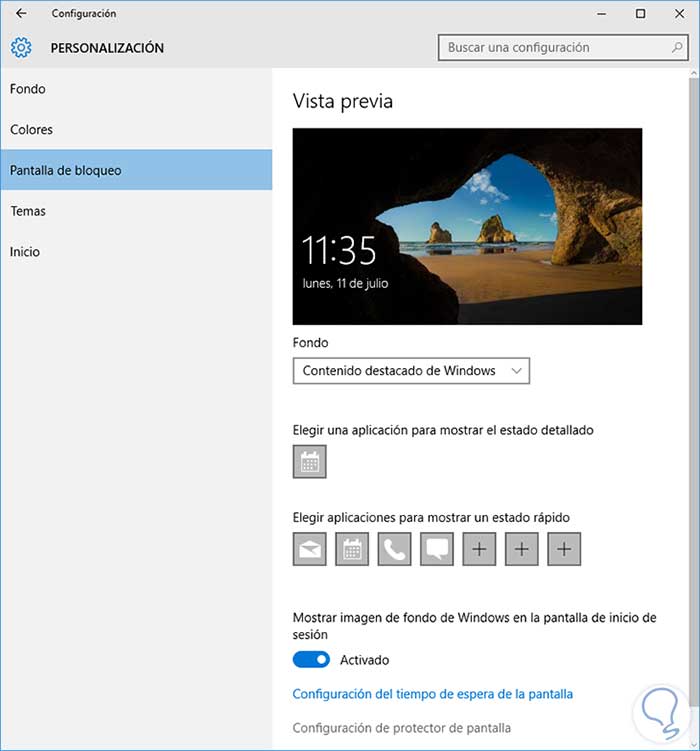Screen dimensions: 700x751
Task: Focus the Buscar una configuración field
Action: [x=563, y=47]
